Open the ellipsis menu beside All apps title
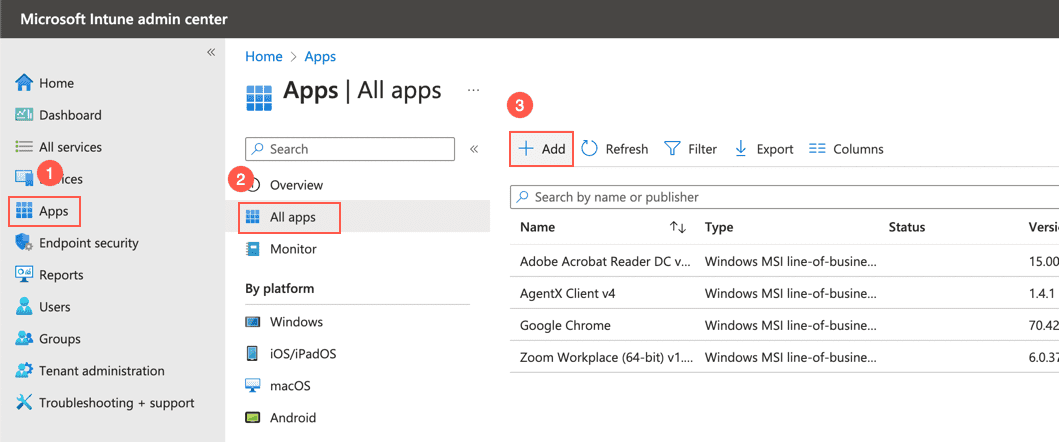 tap(473, 90)
